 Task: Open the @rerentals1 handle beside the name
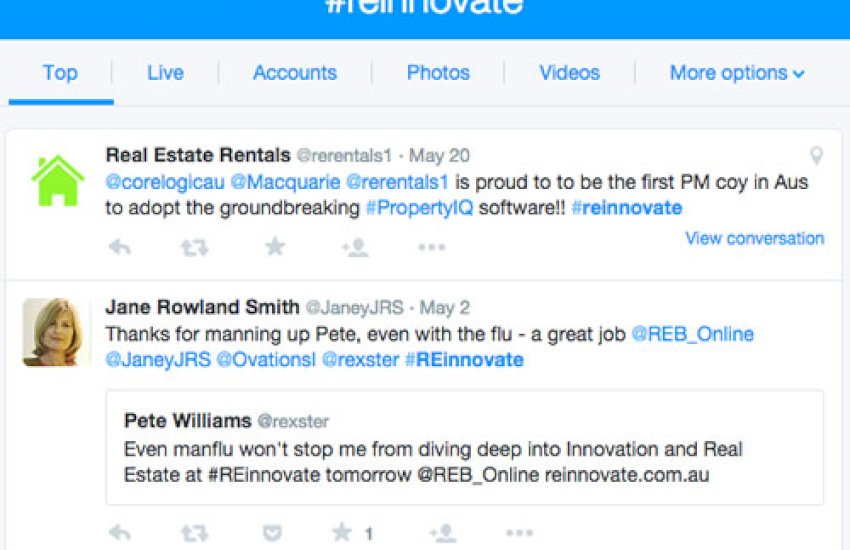click(344, 156)
